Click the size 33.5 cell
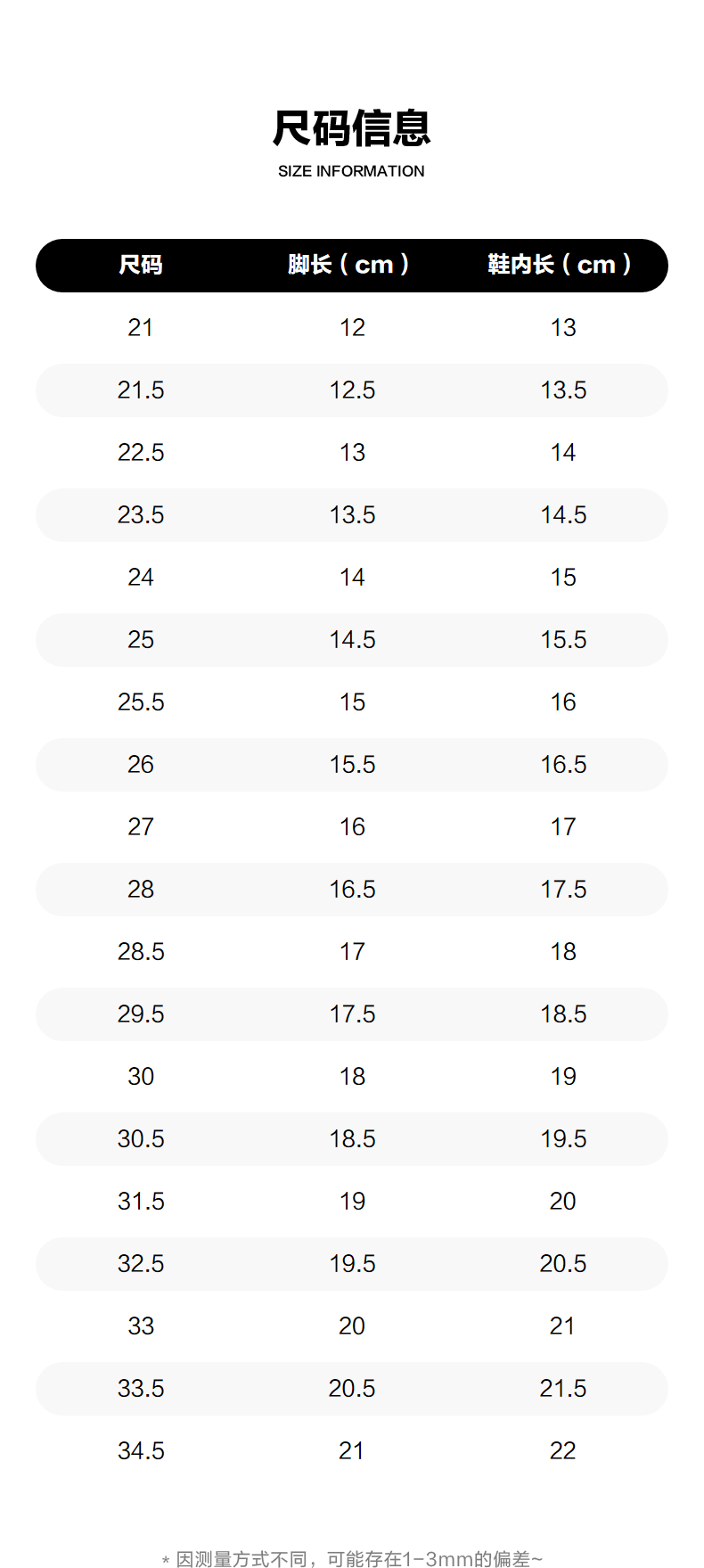This screenshot has width=704, height=1568. 141,1389
